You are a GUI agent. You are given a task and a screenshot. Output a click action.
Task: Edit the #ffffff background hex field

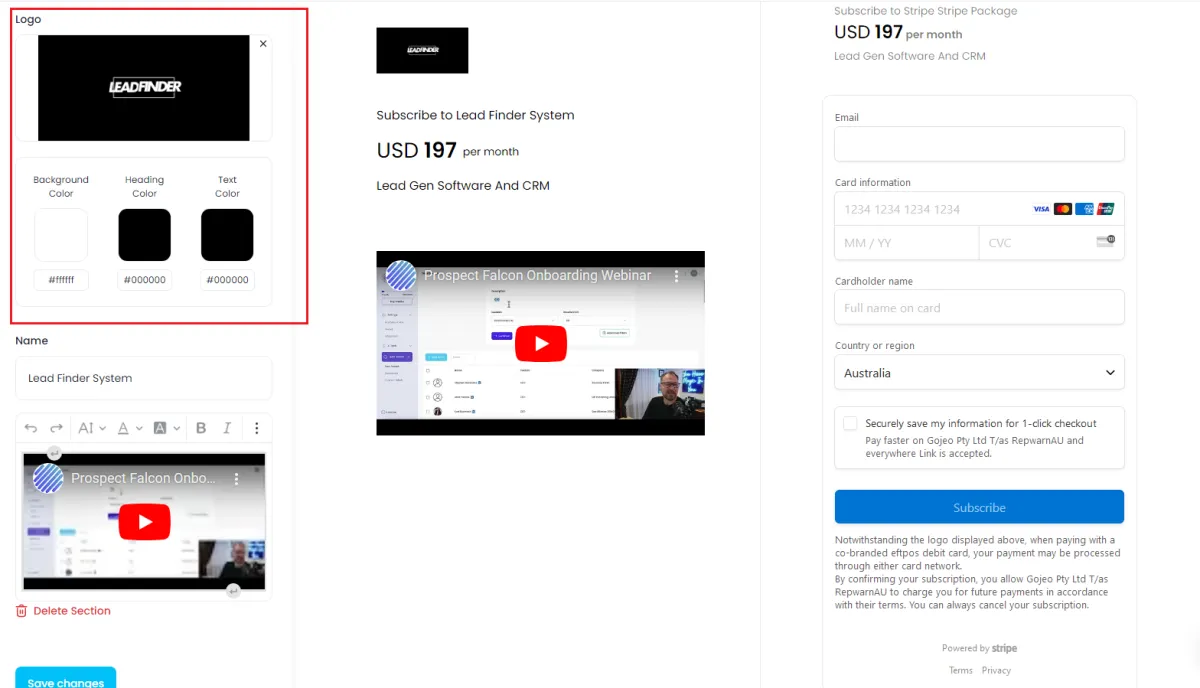click(61, 280)
